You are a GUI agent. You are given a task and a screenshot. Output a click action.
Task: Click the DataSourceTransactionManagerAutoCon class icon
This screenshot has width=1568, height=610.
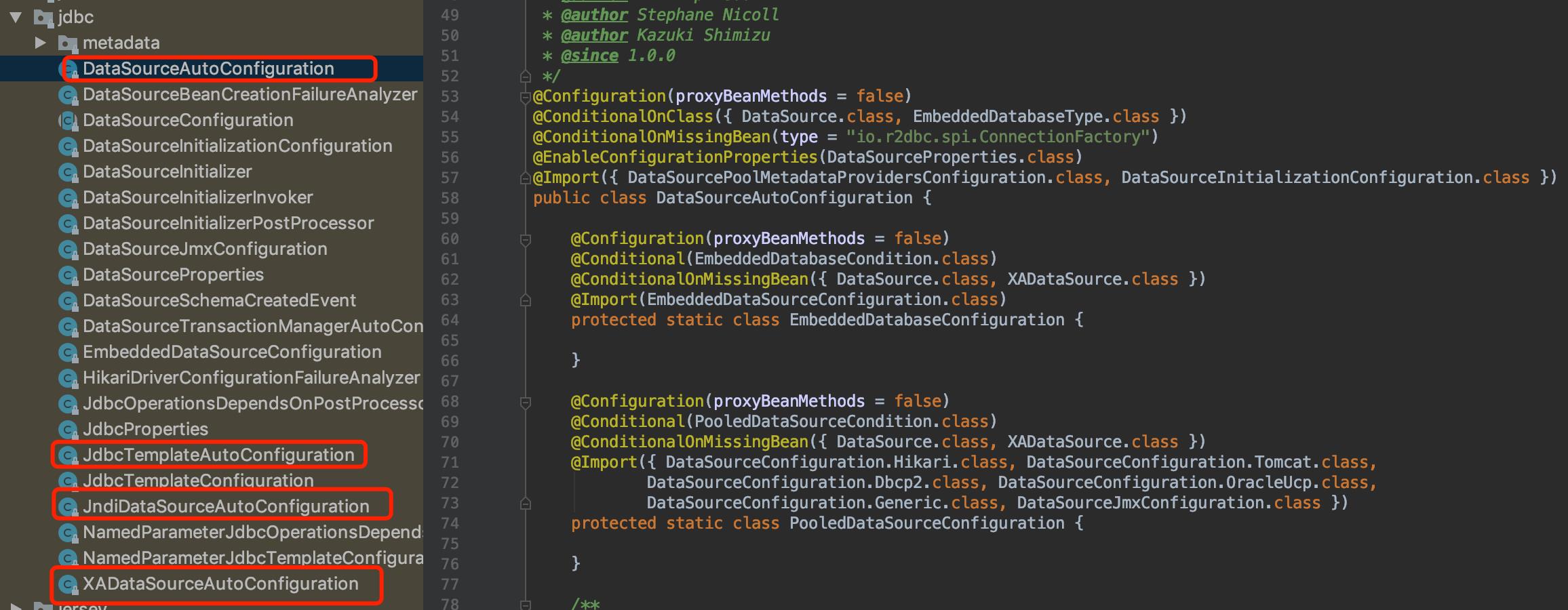click(x=68, y=327)
